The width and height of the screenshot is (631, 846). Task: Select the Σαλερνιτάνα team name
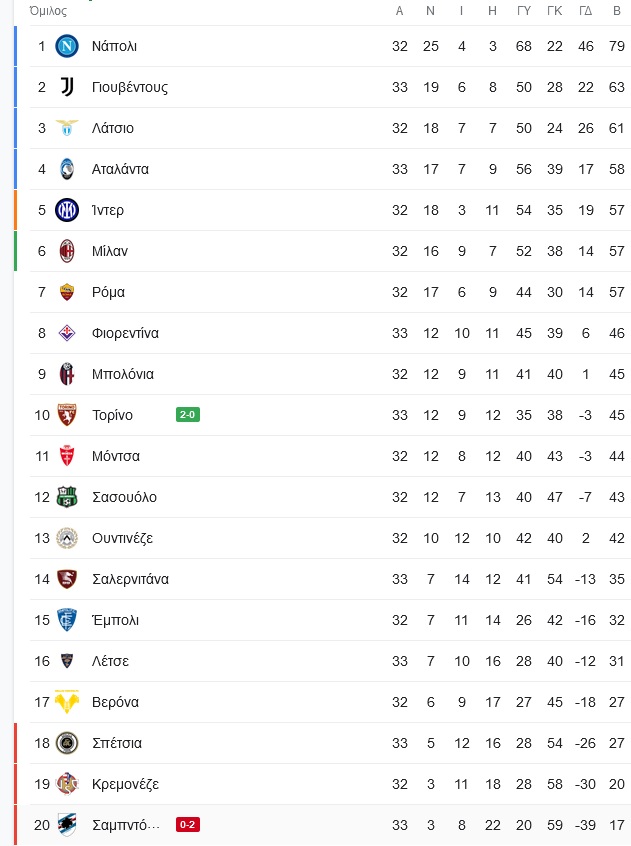click(131, 579)
